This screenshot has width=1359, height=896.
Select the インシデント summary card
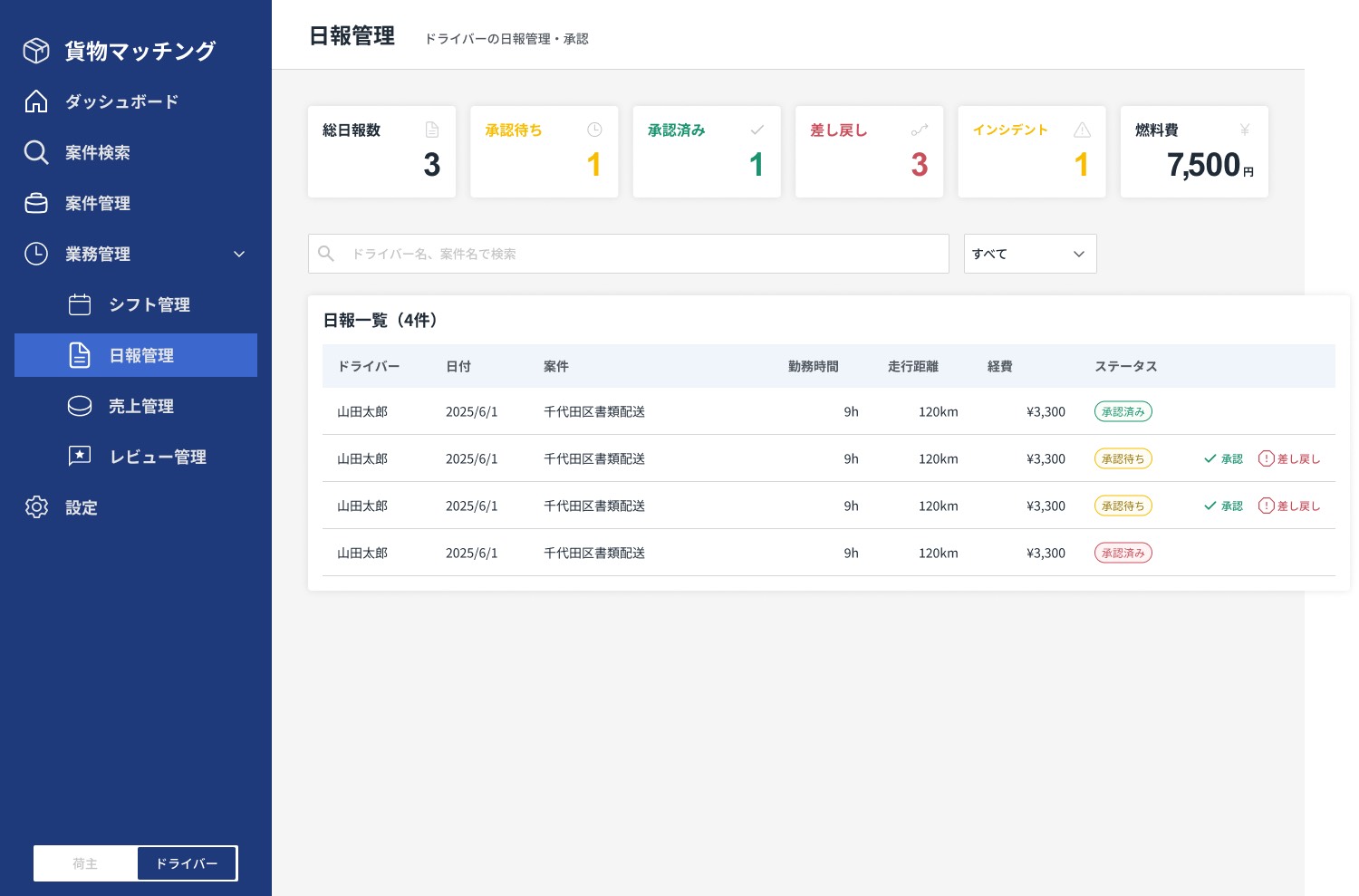pos(1031,151)
